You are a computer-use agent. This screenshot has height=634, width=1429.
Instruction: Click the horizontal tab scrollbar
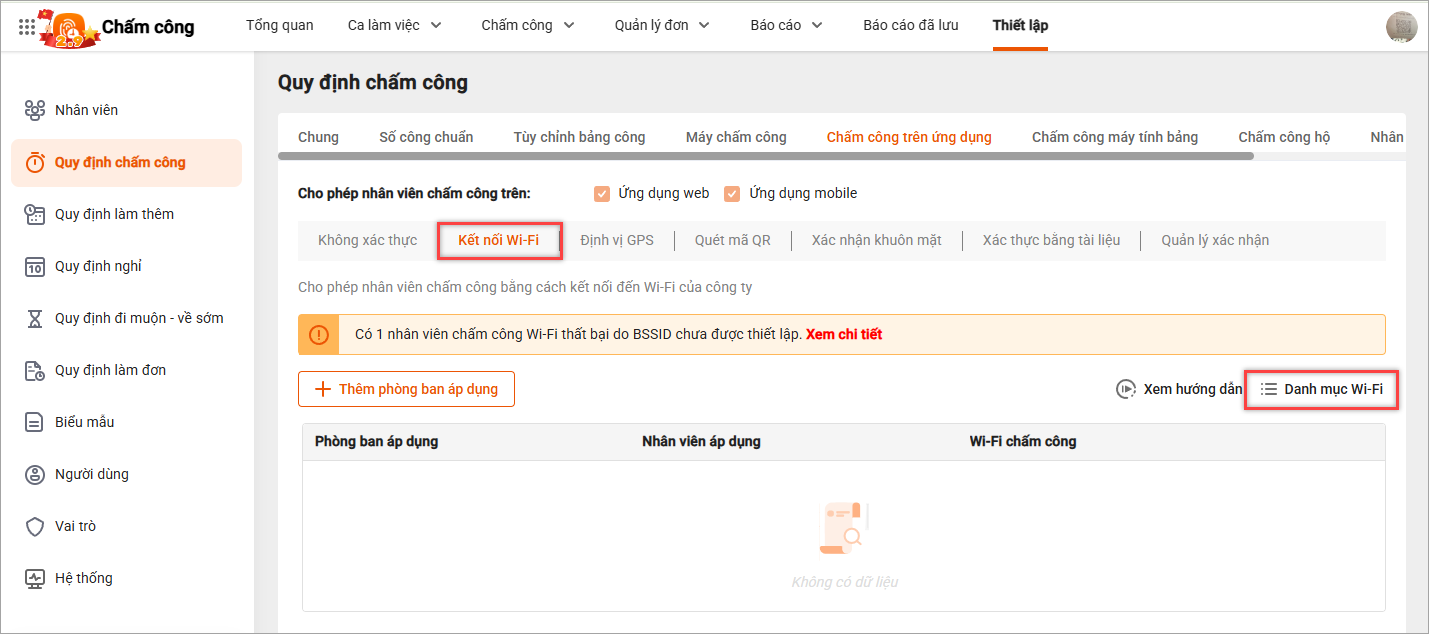tap(765, 156)
